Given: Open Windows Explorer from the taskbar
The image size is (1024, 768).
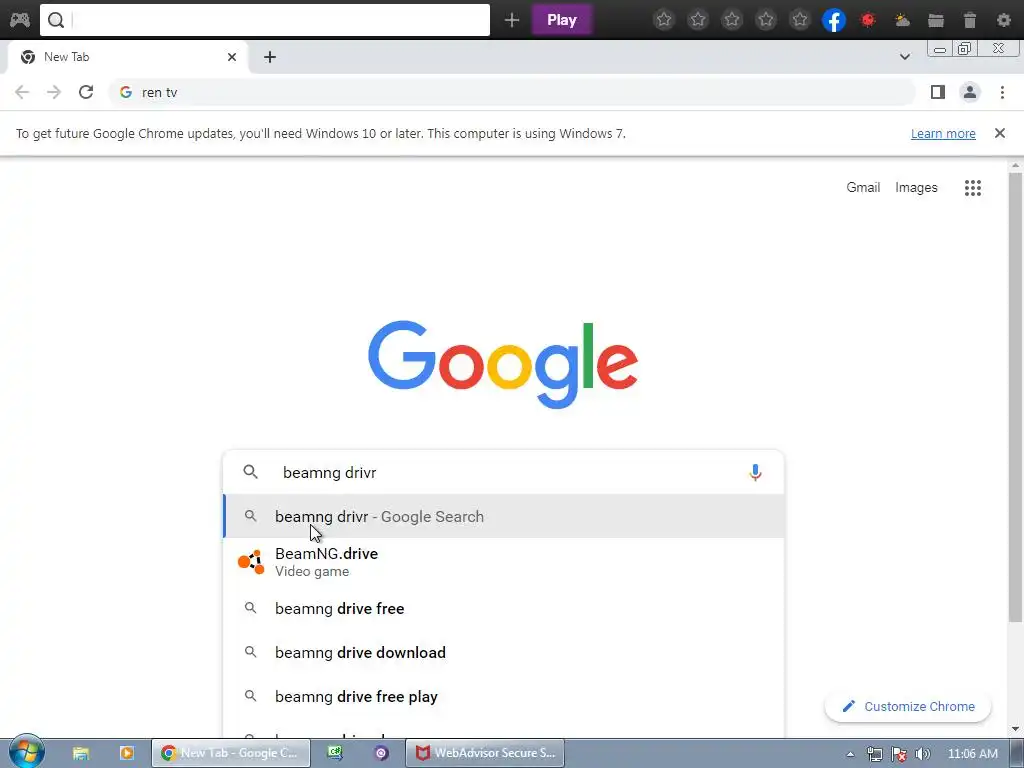Looking at the screenshot, I should point(80,753).
